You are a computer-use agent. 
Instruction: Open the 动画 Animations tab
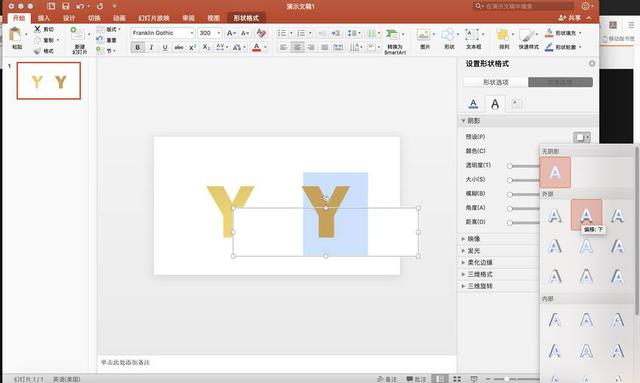click(119, 18)
